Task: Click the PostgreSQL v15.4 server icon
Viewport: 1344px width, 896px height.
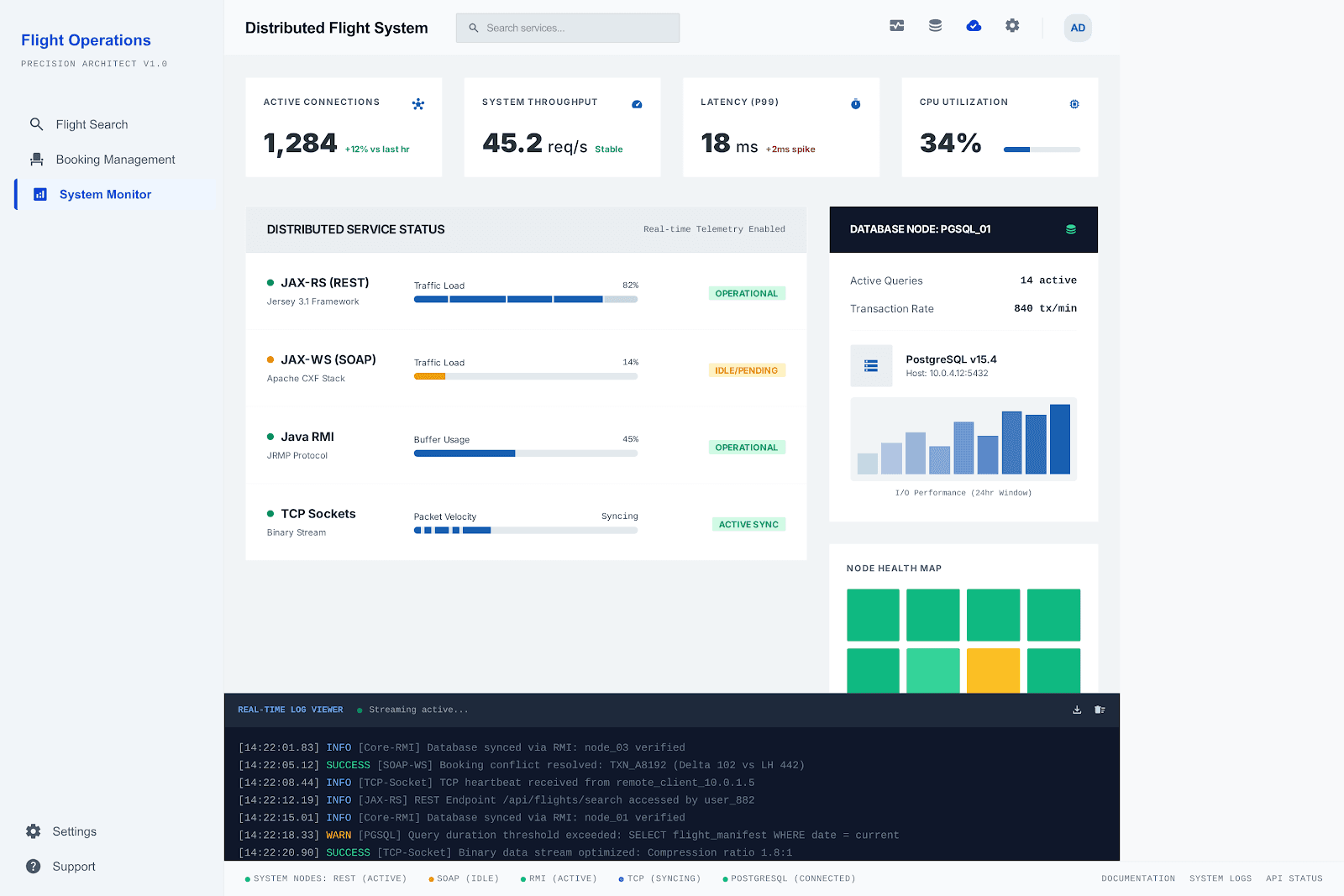Action: [871, 366]
